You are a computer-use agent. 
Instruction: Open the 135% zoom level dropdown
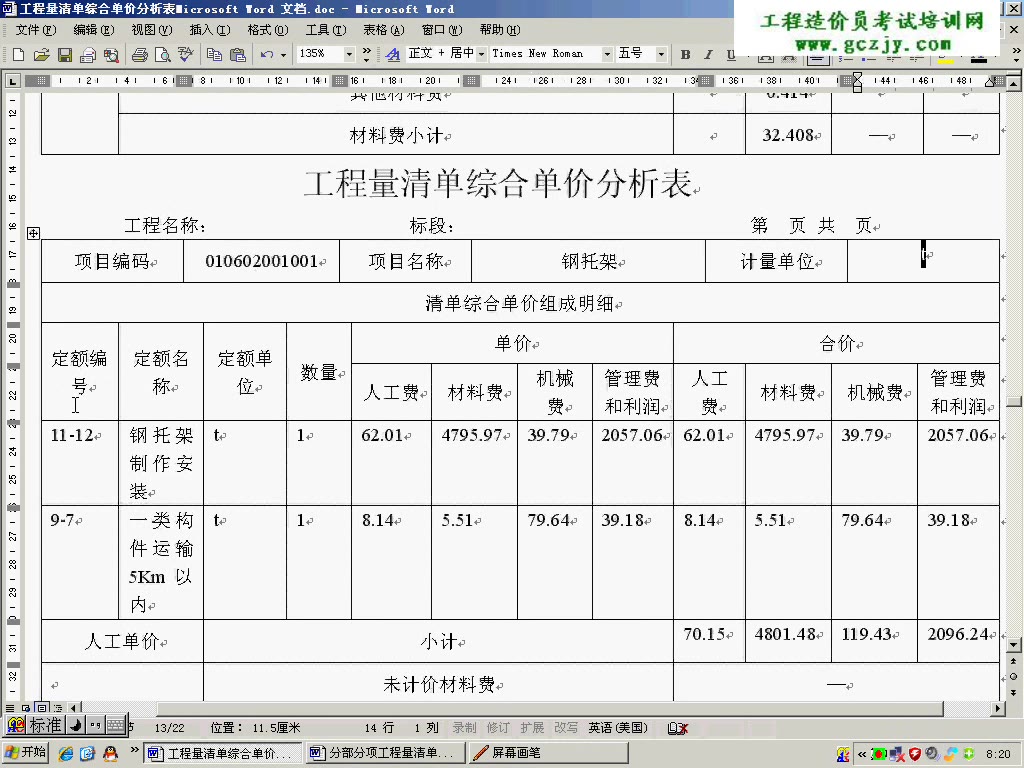click(x=350, y=55)
